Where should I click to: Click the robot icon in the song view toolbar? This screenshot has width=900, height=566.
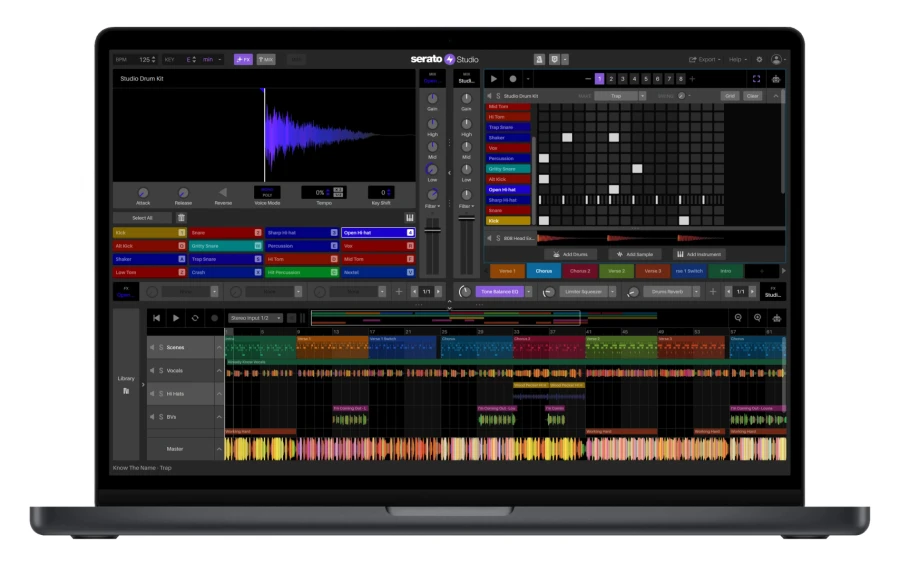[x=777, y=318]
